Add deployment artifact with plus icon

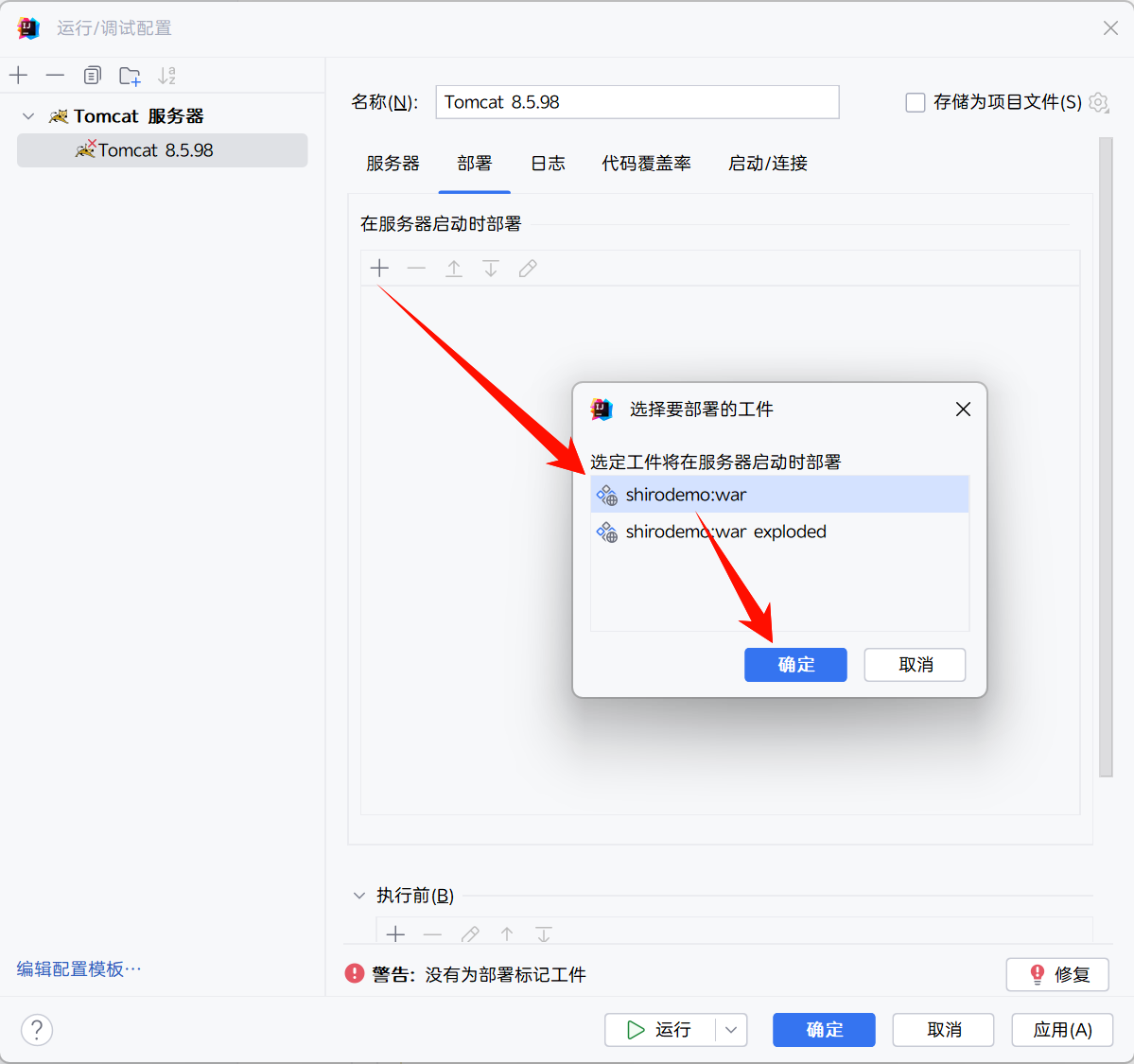tap(379, 269)
